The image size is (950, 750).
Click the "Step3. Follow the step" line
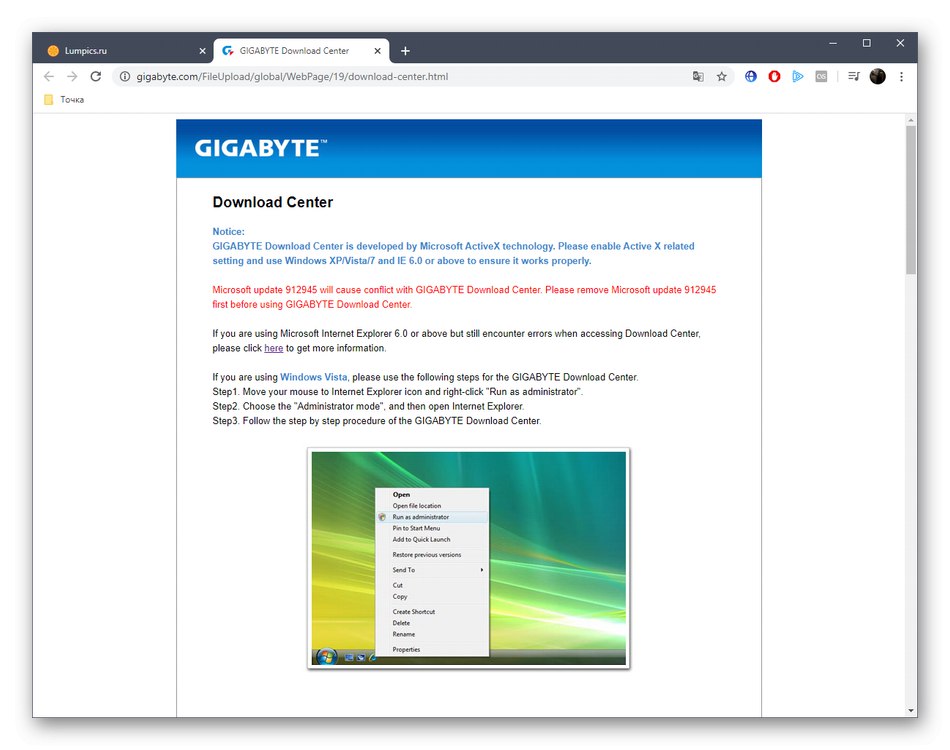[377, 420]
